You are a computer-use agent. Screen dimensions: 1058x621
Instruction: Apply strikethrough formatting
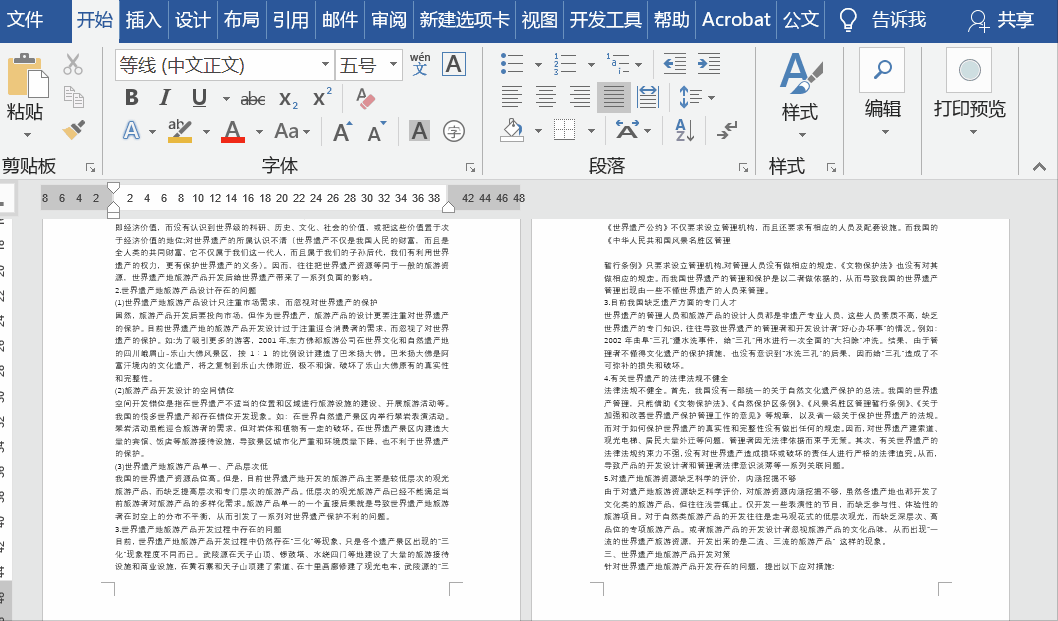click(253, 98)
